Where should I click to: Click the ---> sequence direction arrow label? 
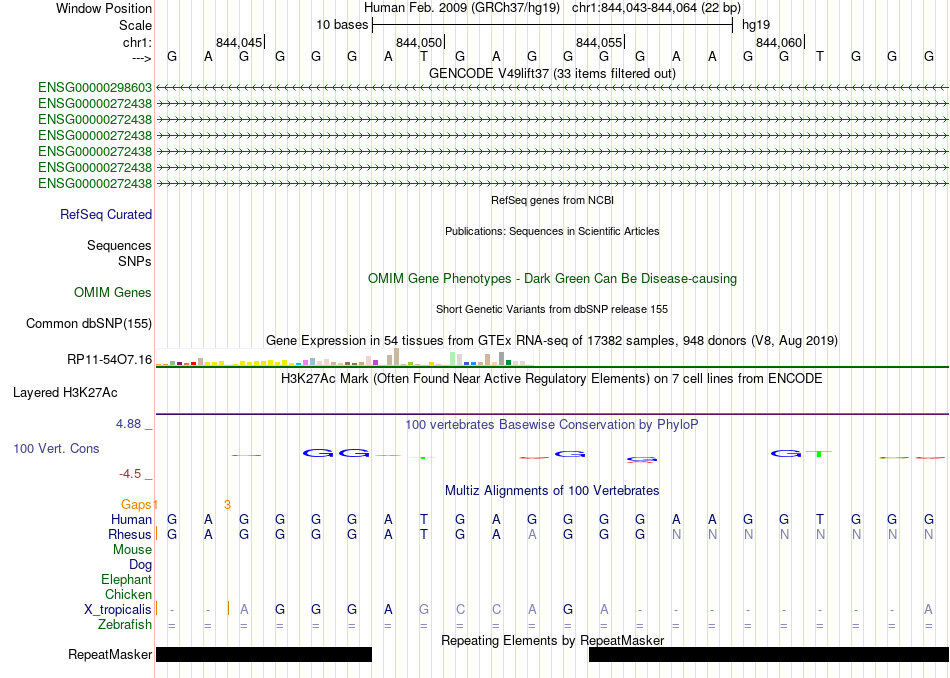pos(142,58)
